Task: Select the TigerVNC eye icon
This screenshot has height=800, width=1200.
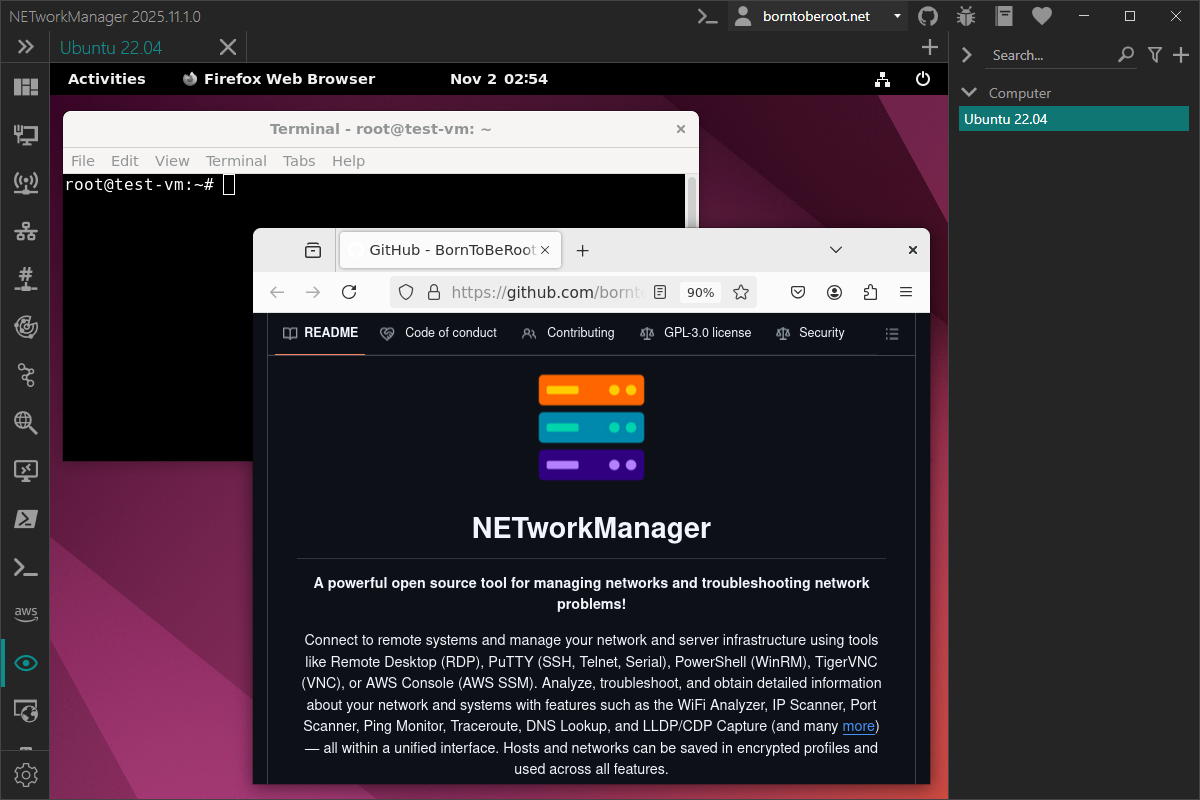Action: point(25,662)
